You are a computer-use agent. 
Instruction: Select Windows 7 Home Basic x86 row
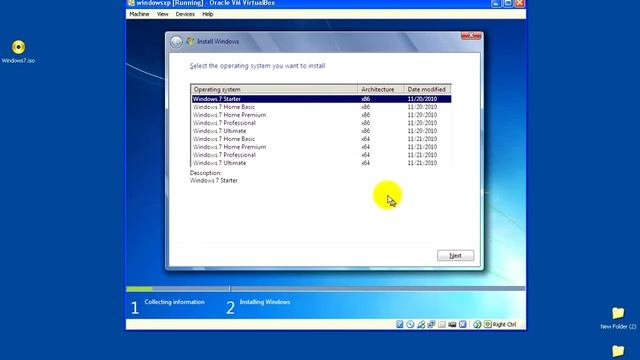point(321,107)
